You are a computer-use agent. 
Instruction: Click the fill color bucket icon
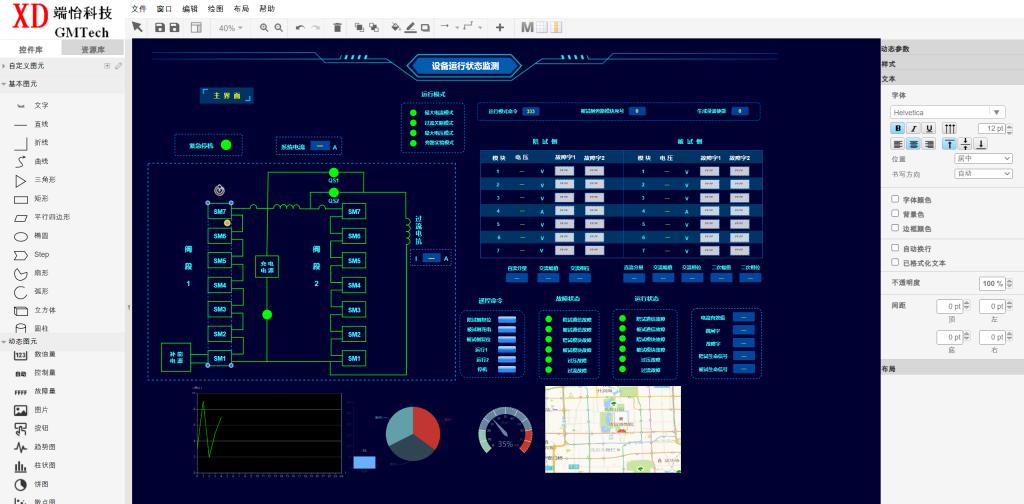click(395, 27)
